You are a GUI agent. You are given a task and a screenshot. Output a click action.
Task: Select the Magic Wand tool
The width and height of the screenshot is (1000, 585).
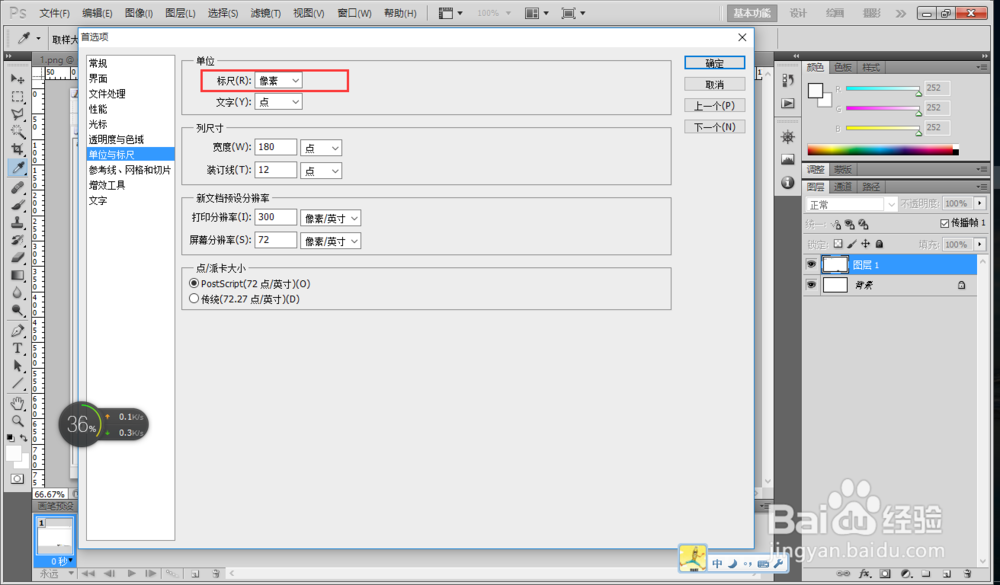[17, 131]
